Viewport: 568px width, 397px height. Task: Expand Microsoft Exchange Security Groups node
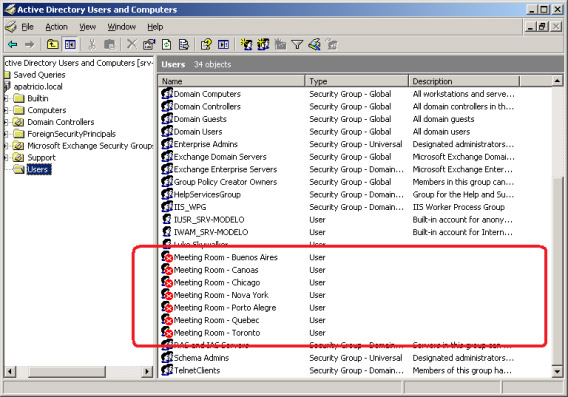tap(6, 146)
